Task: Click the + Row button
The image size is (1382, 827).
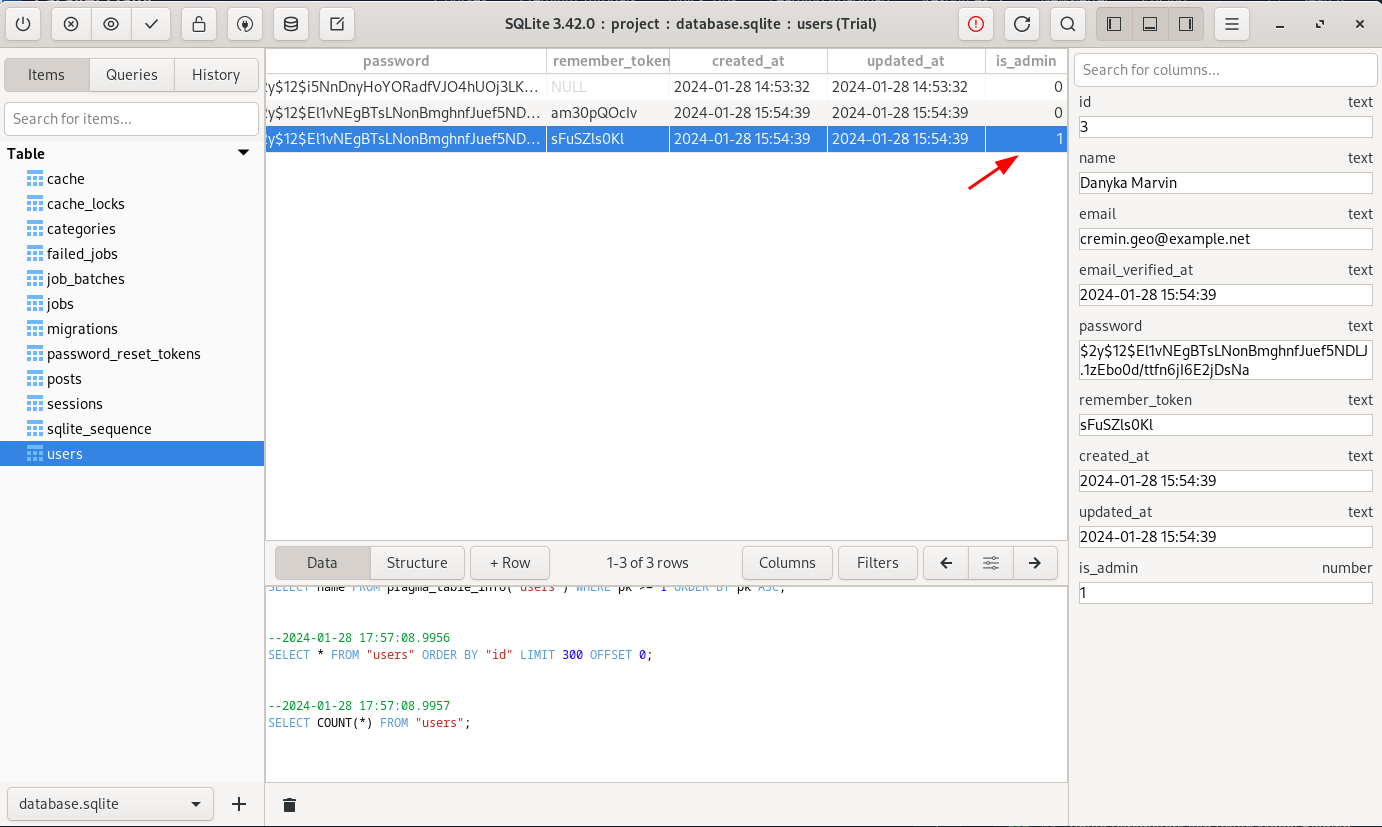Action: point(510,563)
